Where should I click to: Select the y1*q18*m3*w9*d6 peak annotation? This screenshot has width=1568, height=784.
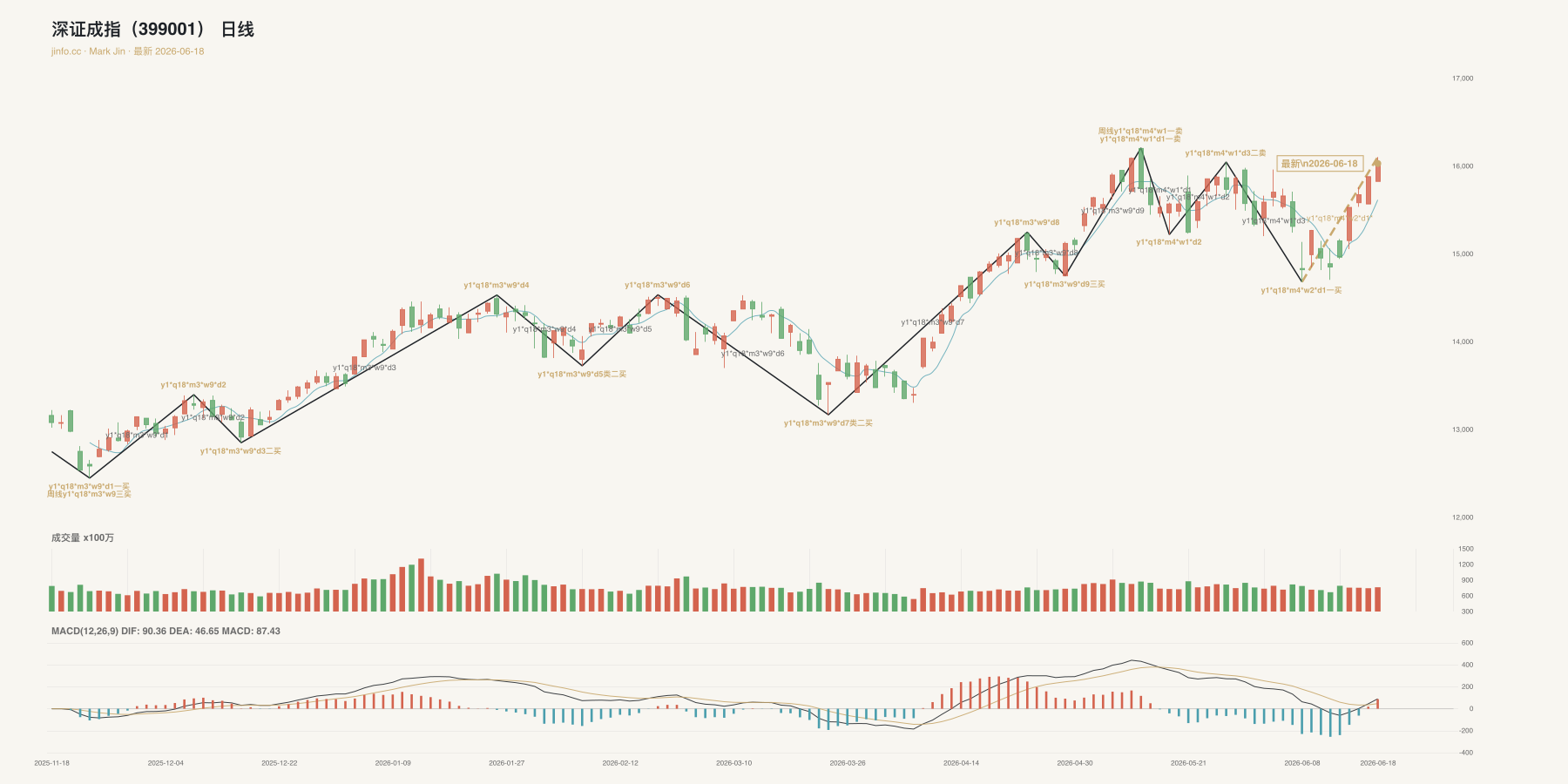[657, 286]
